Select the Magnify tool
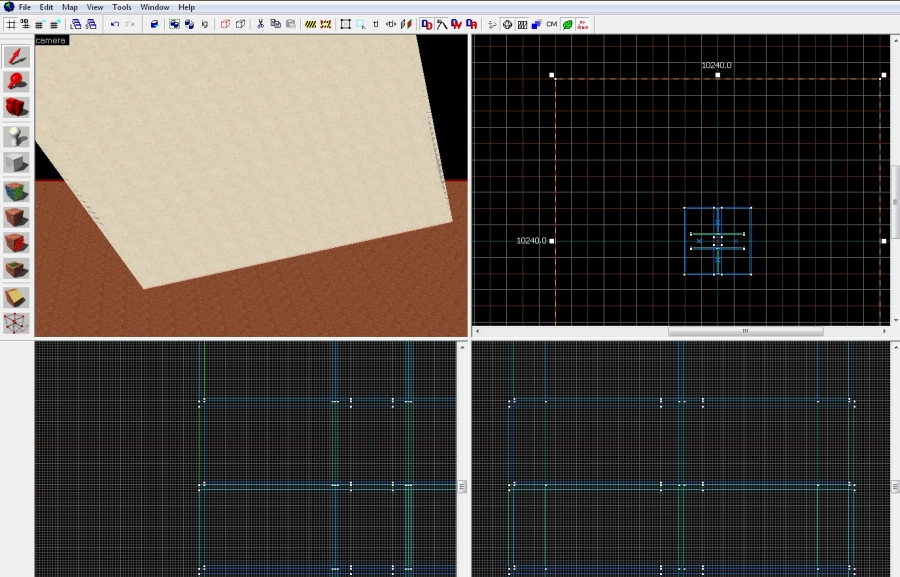Image resolution: width=900 pixels, height=577 pixels. coord(16,82)
